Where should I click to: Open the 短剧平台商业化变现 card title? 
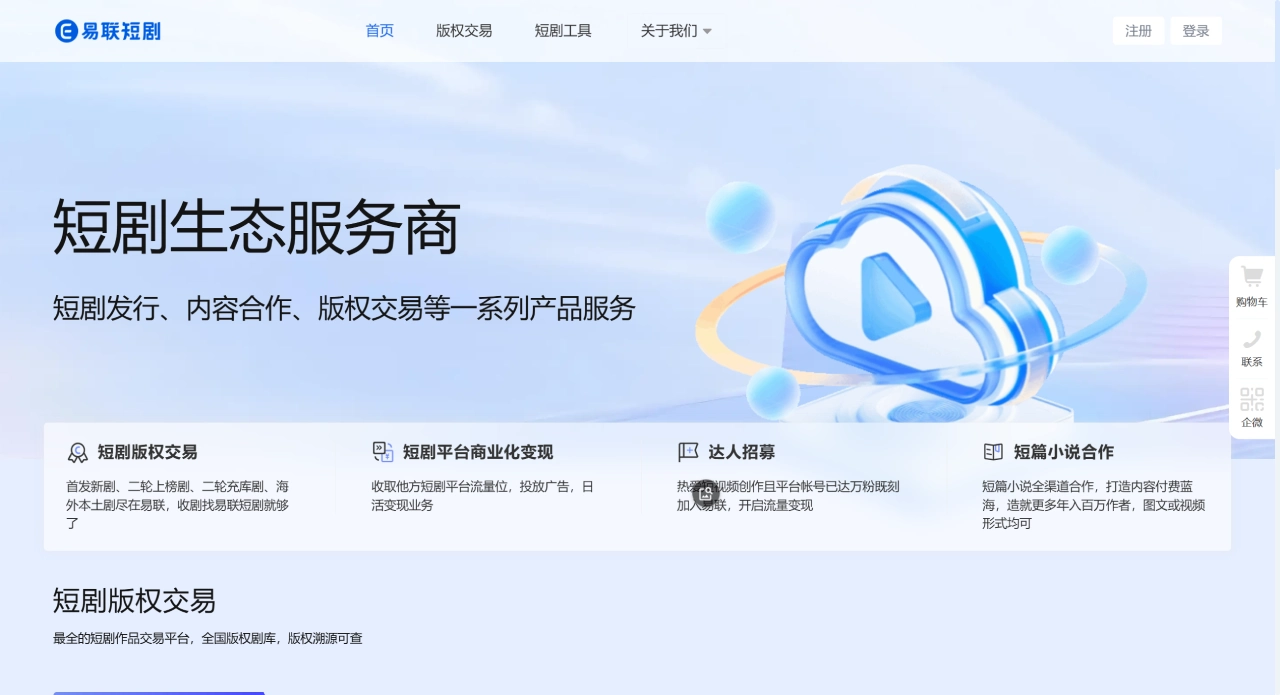[x=478, y=452]
